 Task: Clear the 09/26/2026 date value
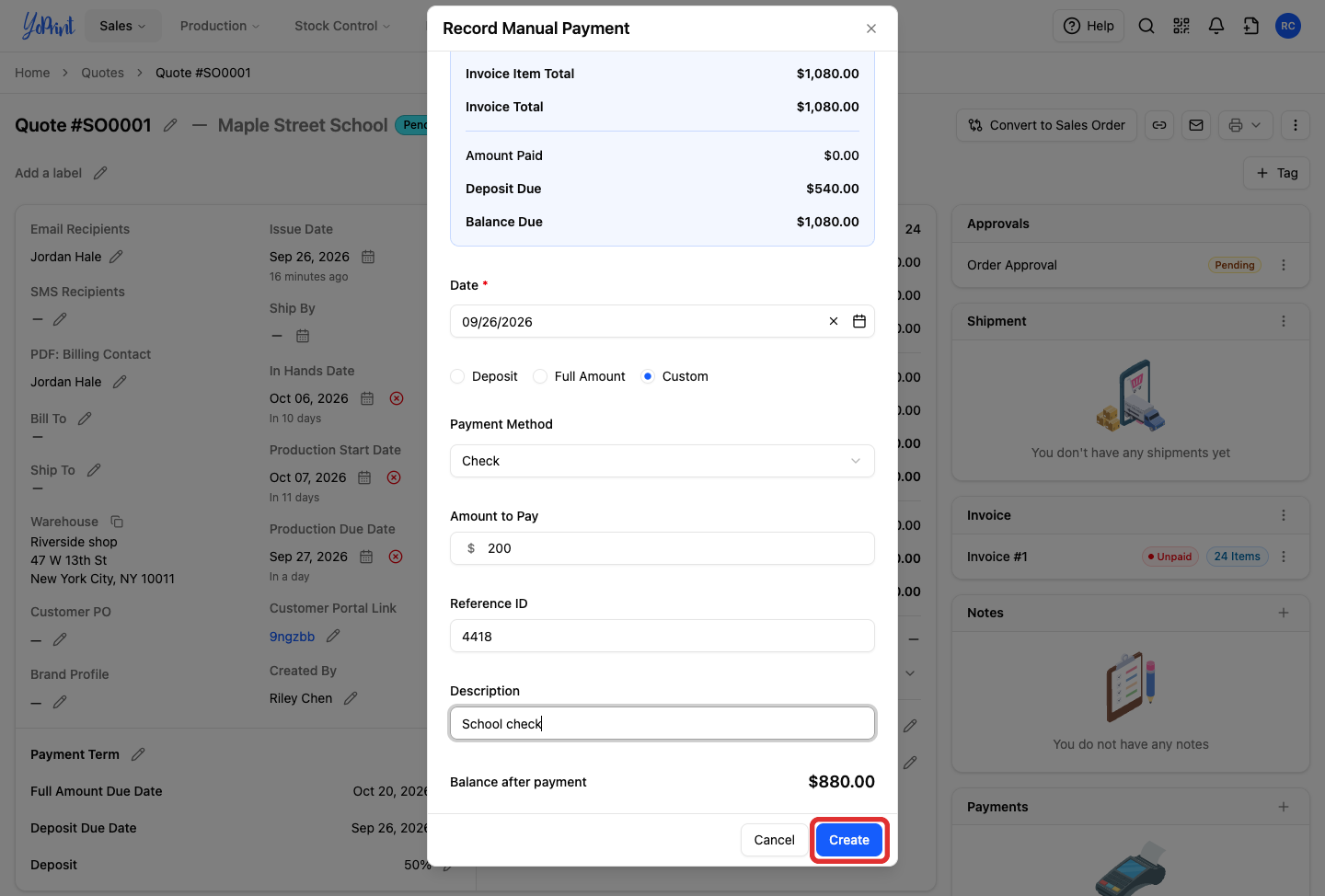[834, 321]
